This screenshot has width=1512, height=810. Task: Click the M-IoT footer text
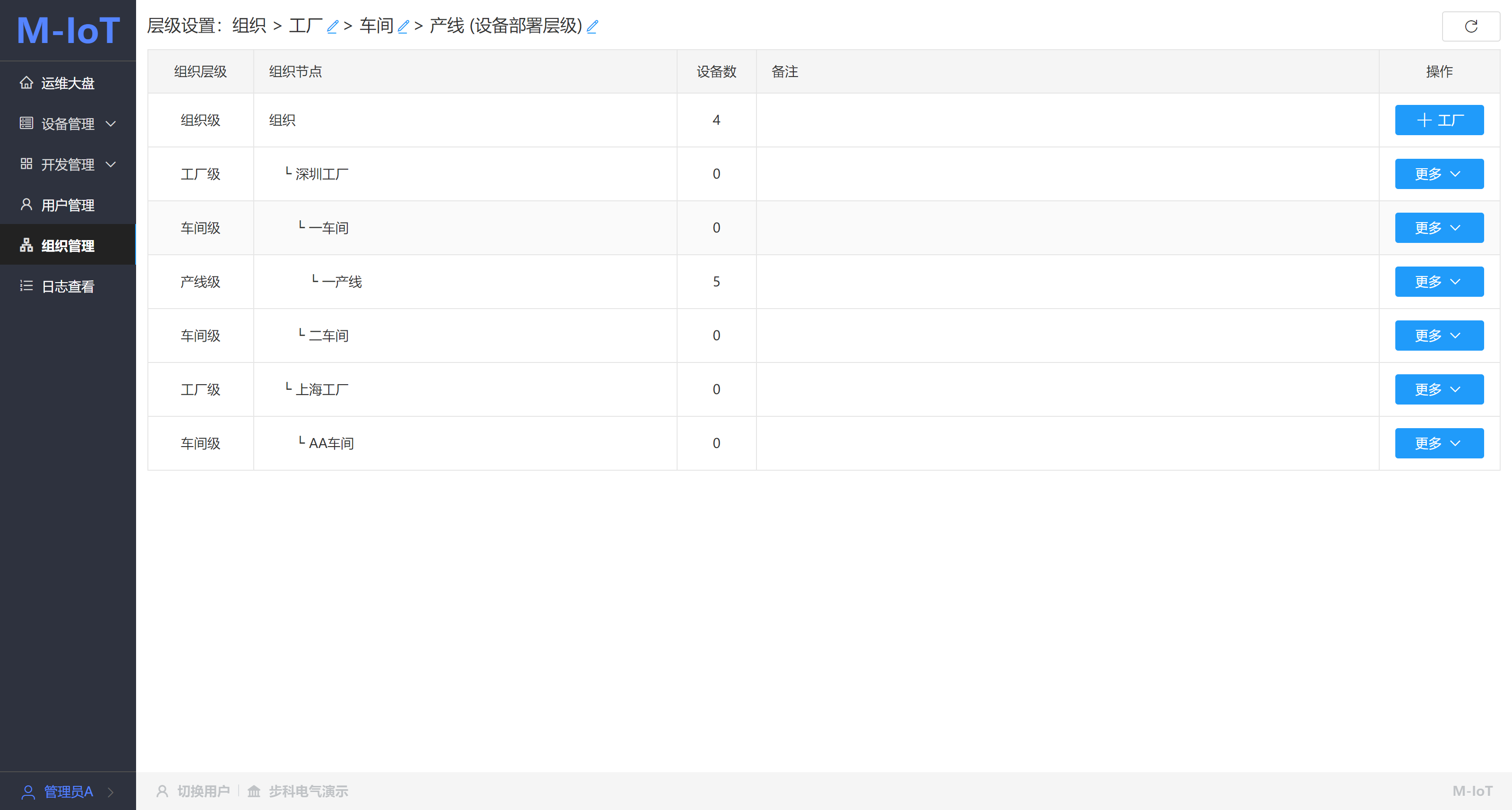tap(1472, 791)
